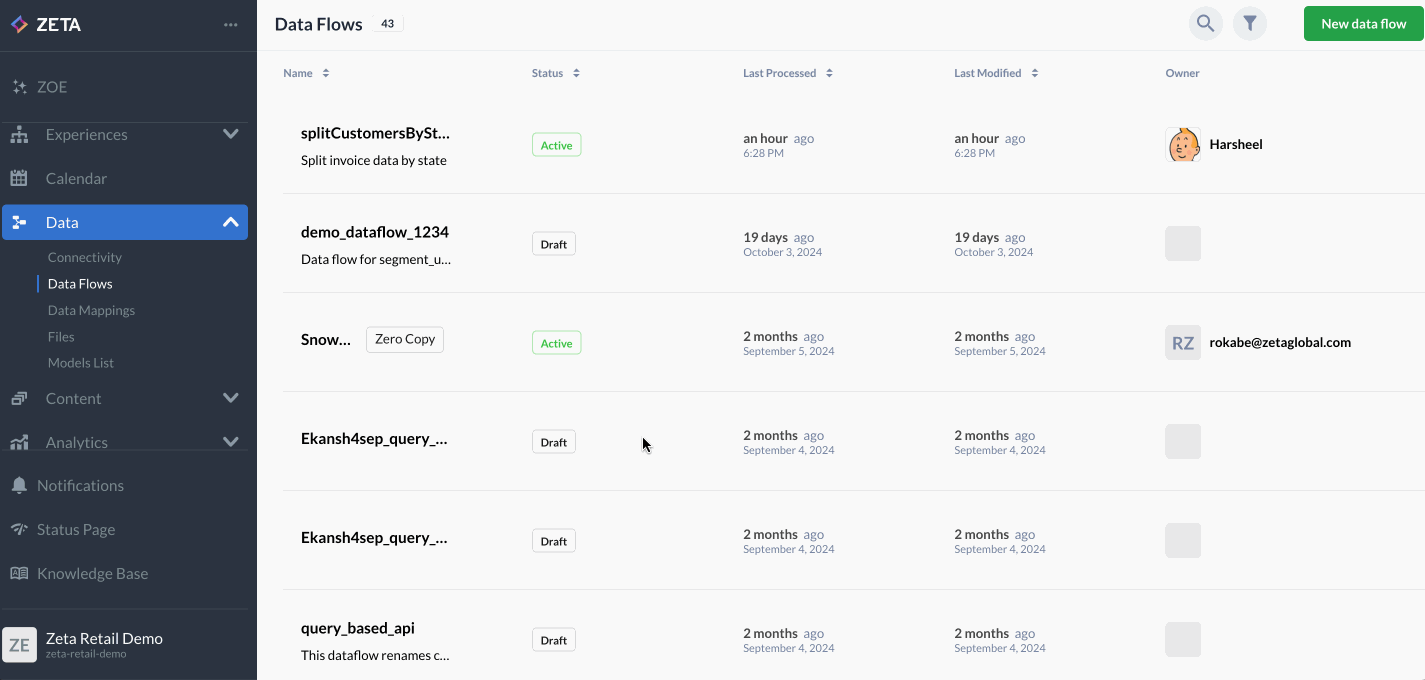Open the search magnifier icon

(1205, 24)
